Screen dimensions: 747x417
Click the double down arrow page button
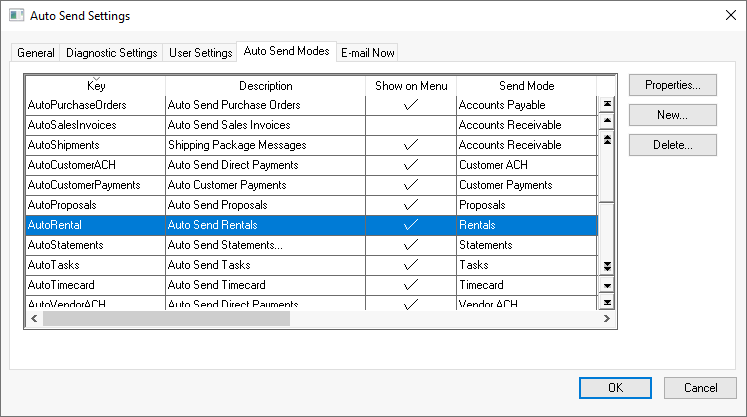click(606, 266)
